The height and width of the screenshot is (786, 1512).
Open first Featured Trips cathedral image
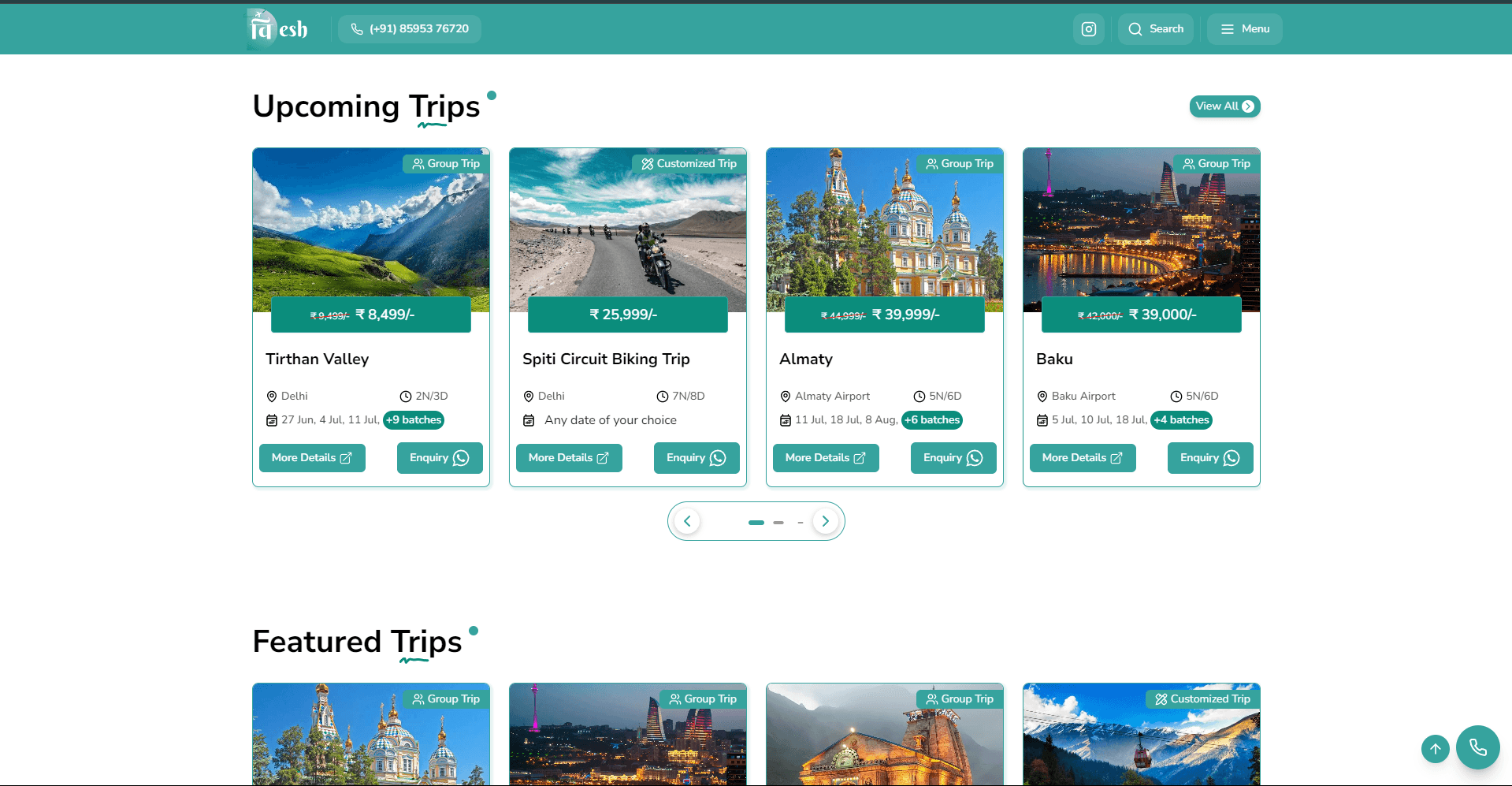(371, 735)
